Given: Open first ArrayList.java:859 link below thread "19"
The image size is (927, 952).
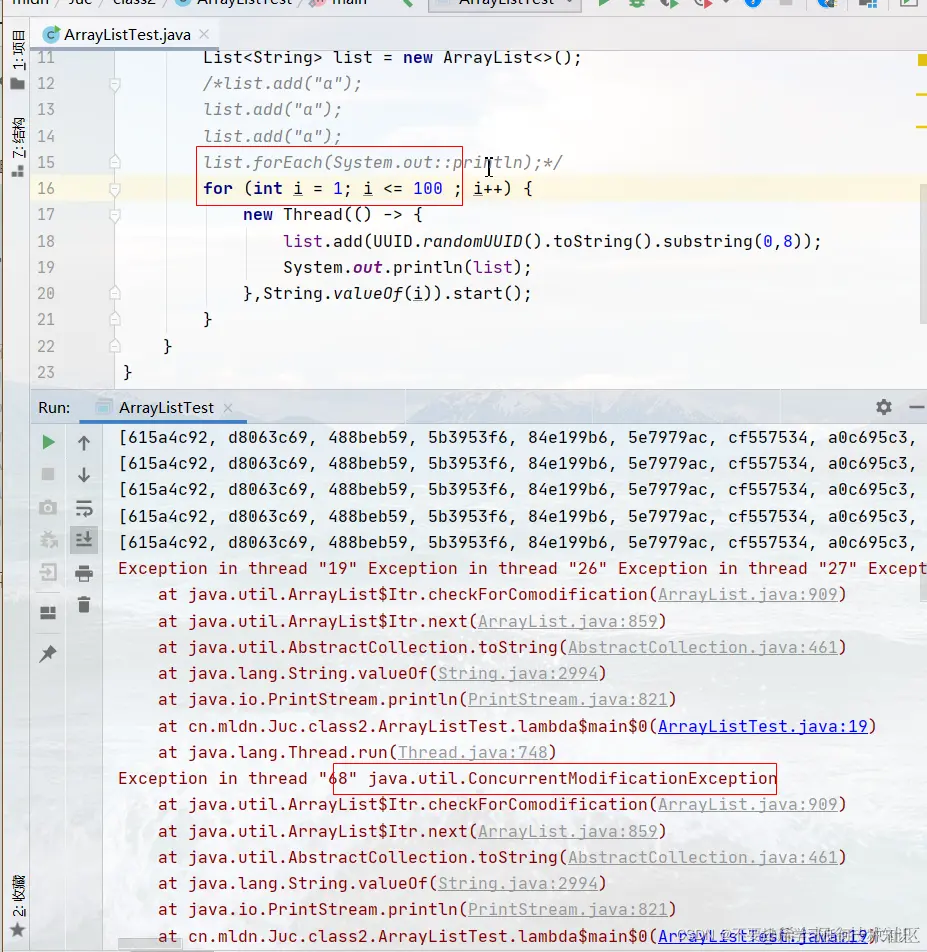Looking at the screenshot, I should click(x=568, y=622).
